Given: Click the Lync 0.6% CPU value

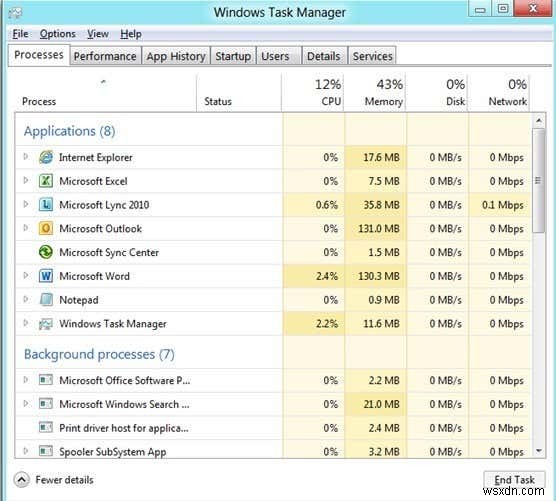Looking at the screenshot, I should pos(327,205).
